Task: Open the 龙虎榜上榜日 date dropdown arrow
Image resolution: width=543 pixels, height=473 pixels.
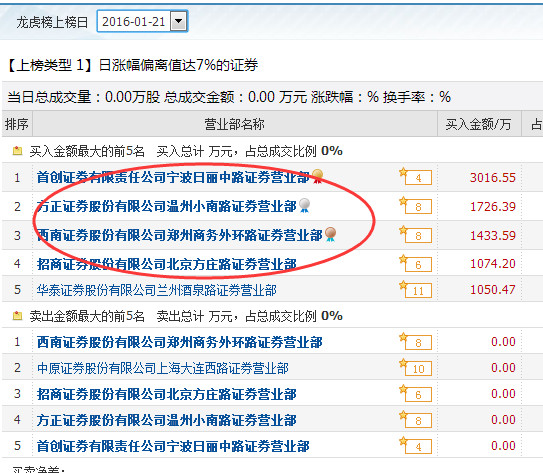Action: 179,21
